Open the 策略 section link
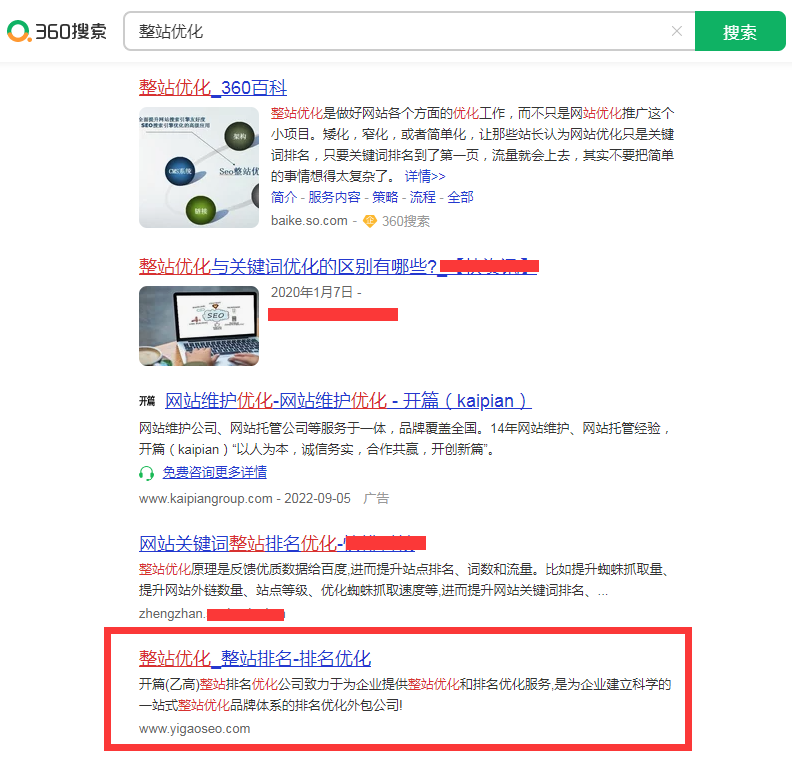Viewport: 792px width, 757px height. point(385,197)
